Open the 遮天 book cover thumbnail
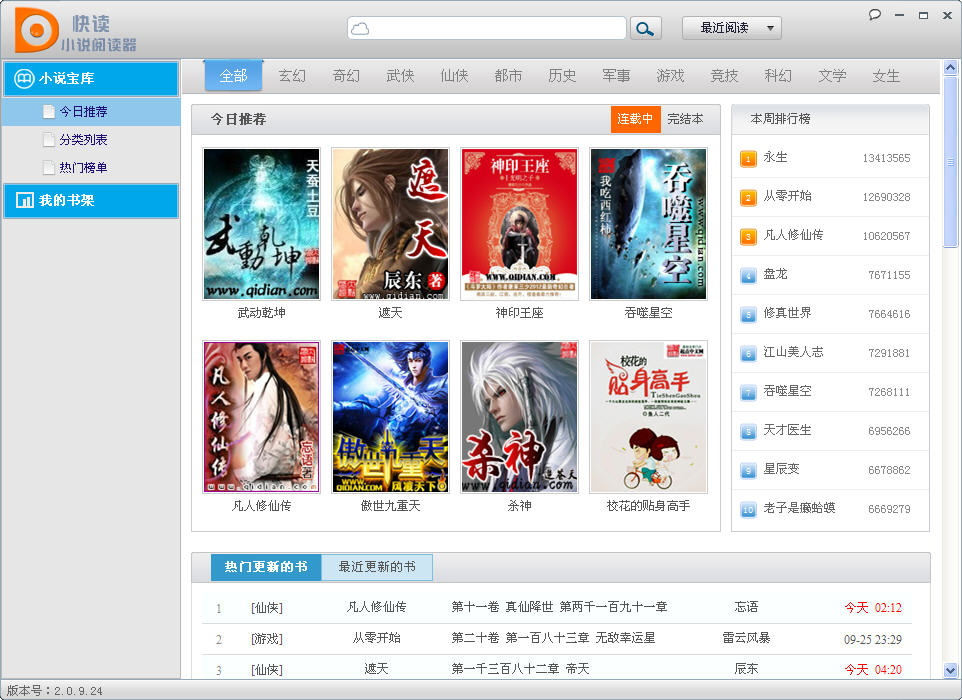The width and height of the screenshot is (962, 700). (390, 224)
